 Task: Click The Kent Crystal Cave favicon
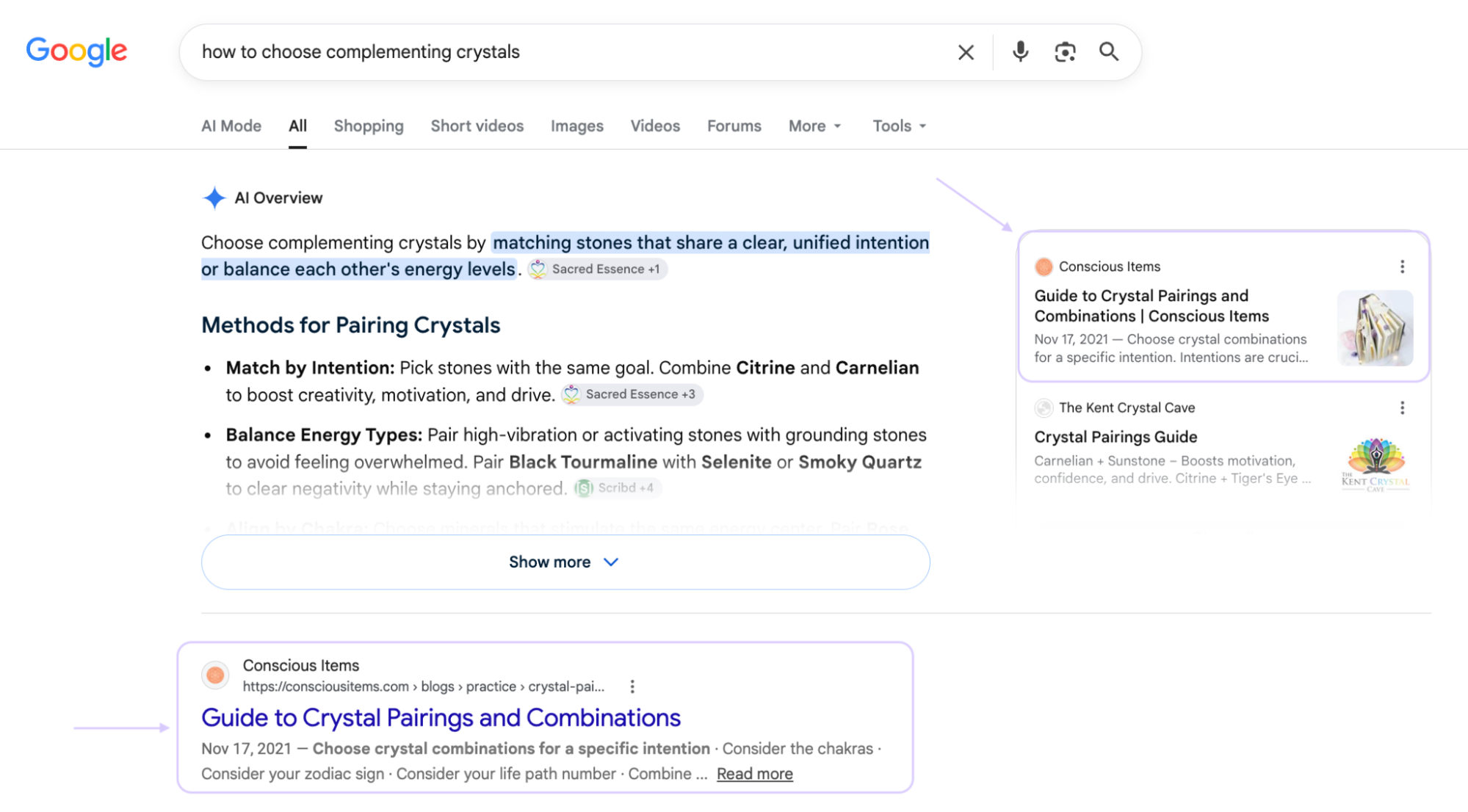coord(1044,407)
